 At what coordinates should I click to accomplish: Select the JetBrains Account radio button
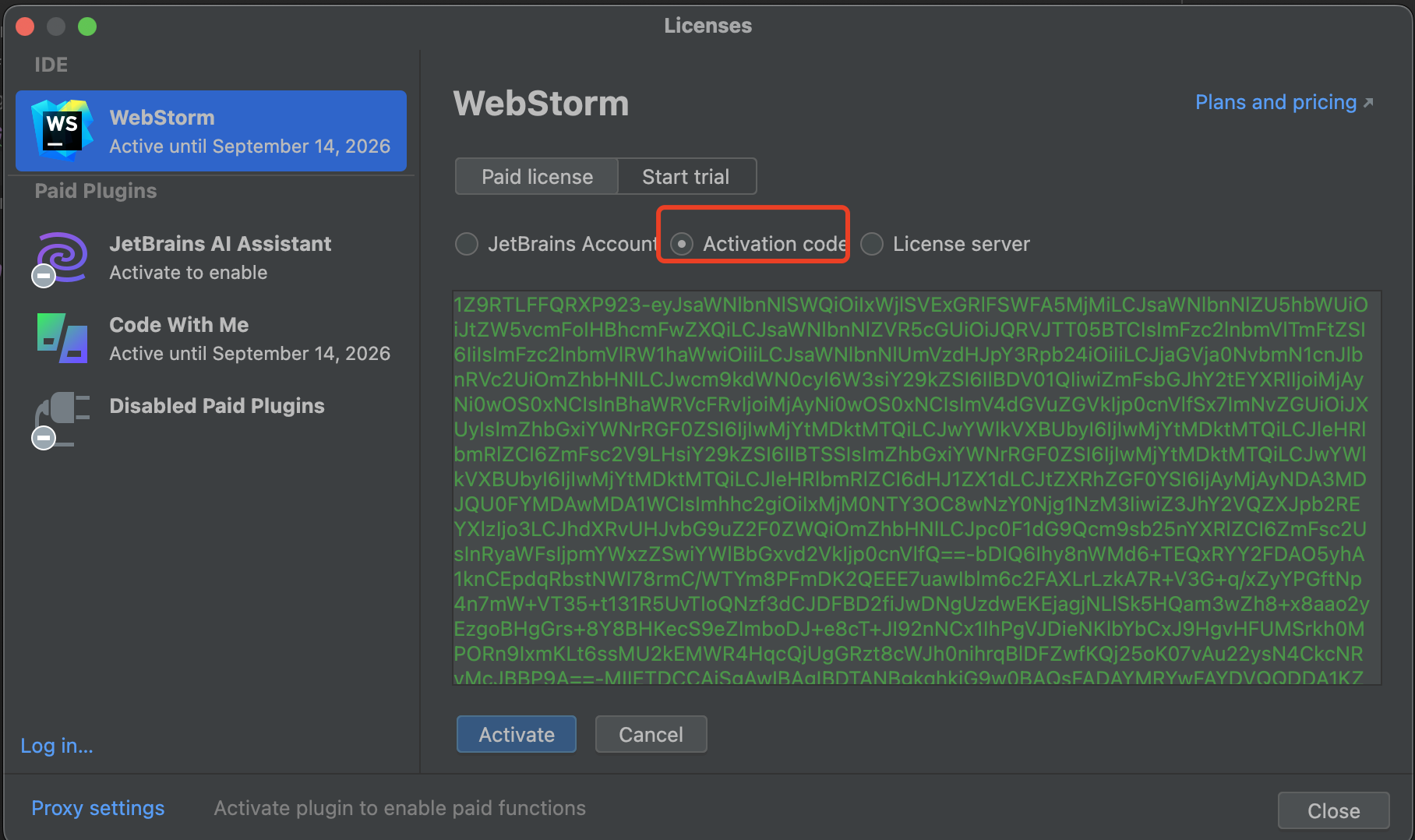(466, 244)
